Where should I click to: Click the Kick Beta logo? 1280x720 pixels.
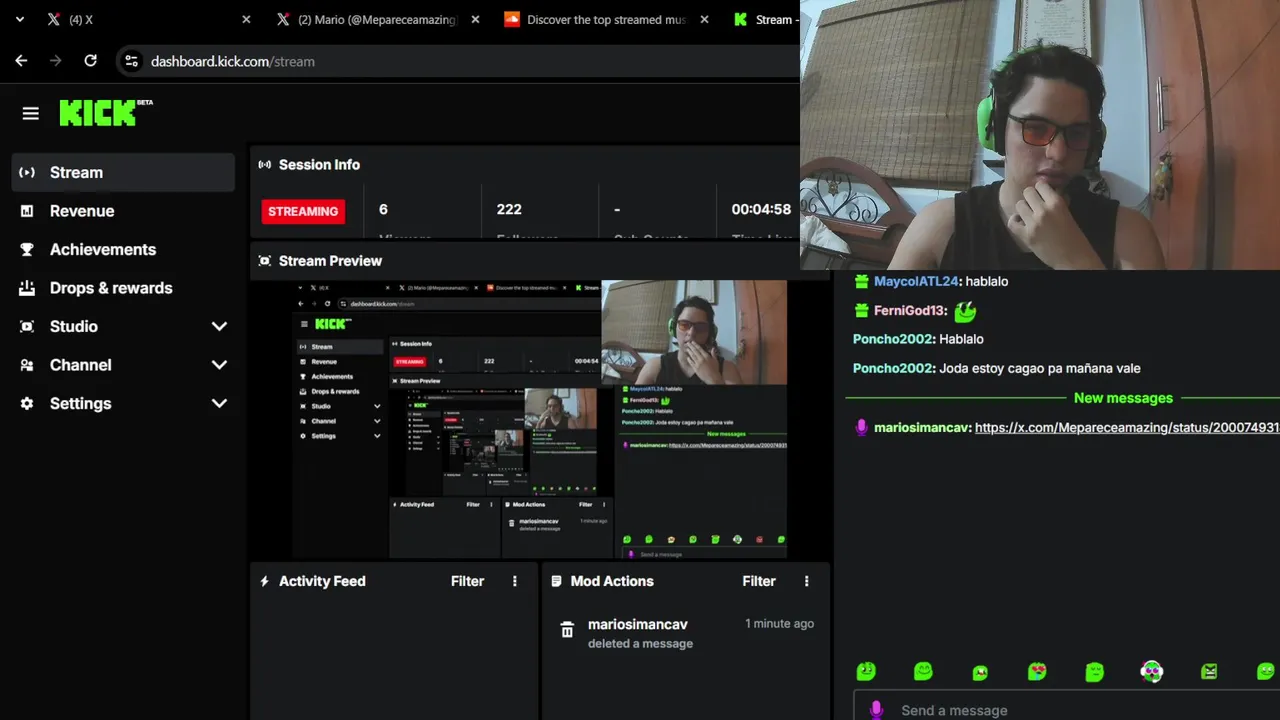click(106, 112)
